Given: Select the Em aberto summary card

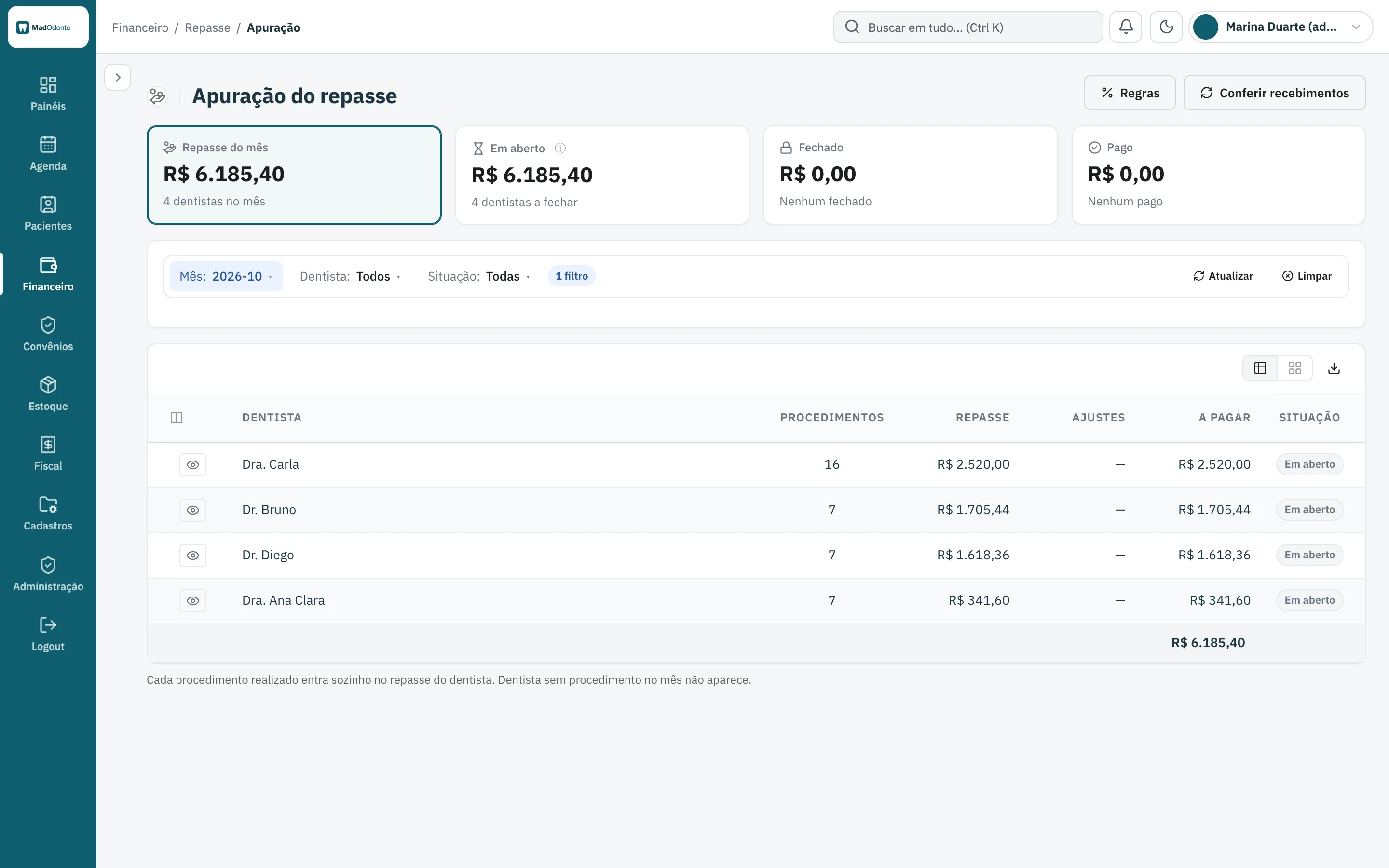Looking at the screenshot, I should 602,175.
